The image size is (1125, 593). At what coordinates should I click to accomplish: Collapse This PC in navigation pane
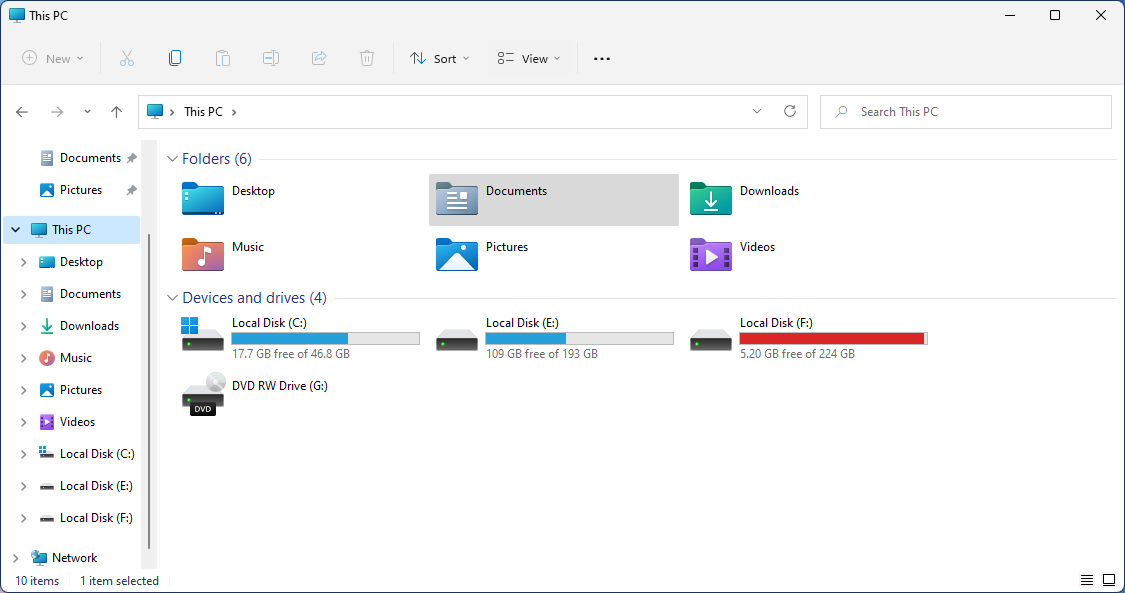pyautogui.click(x=15, y=230)
